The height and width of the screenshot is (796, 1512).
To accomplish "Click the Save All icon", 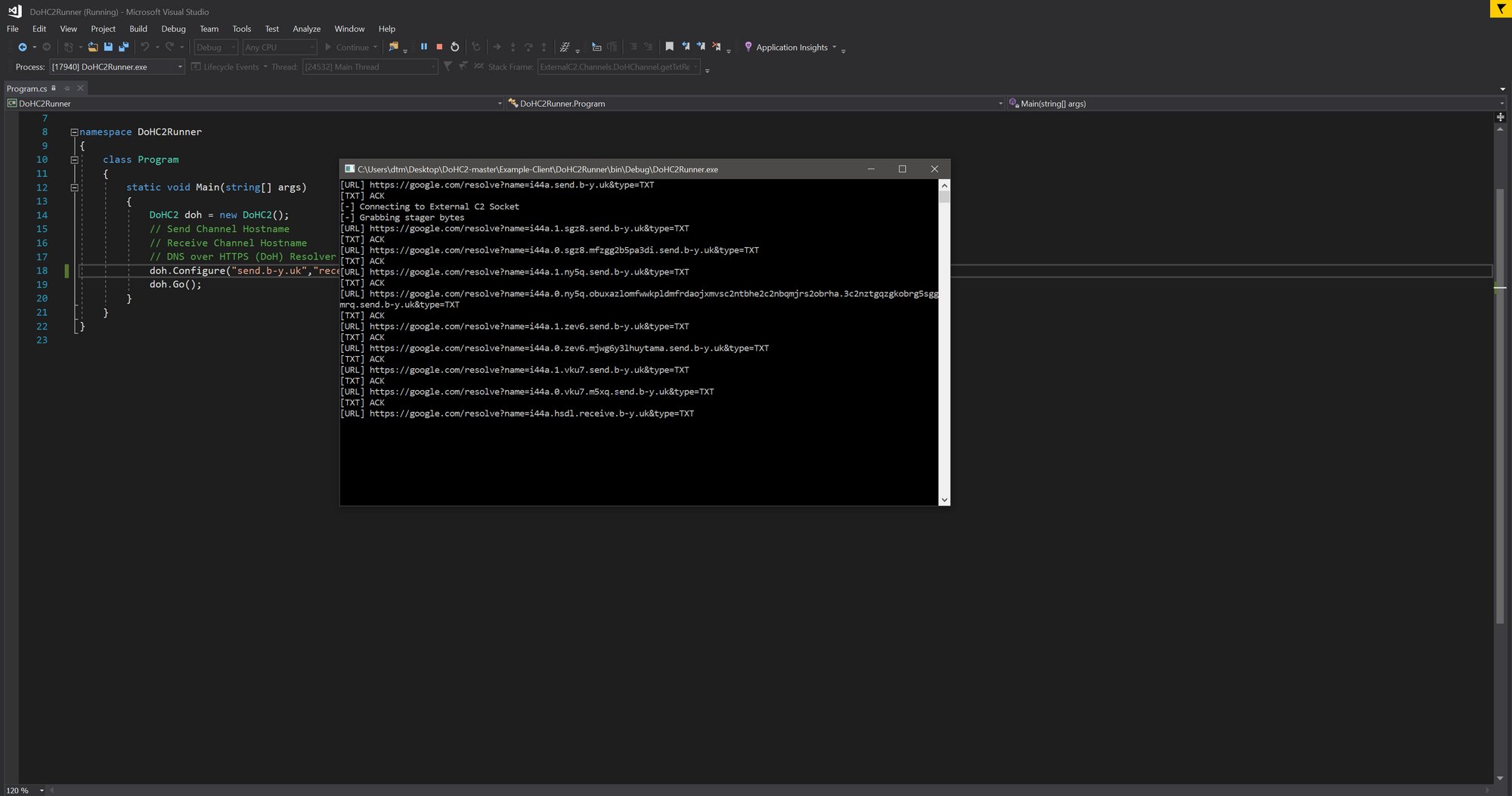I will pos(124,47).
